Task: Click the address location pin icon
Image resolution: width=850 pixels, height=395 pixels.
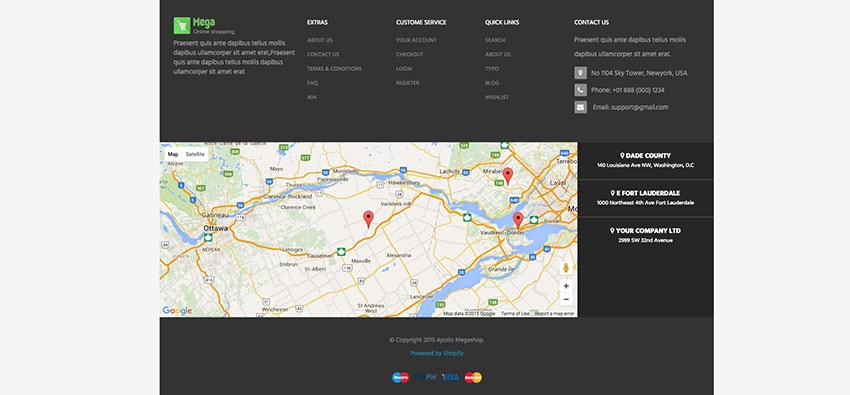Action: click(581, 73)
